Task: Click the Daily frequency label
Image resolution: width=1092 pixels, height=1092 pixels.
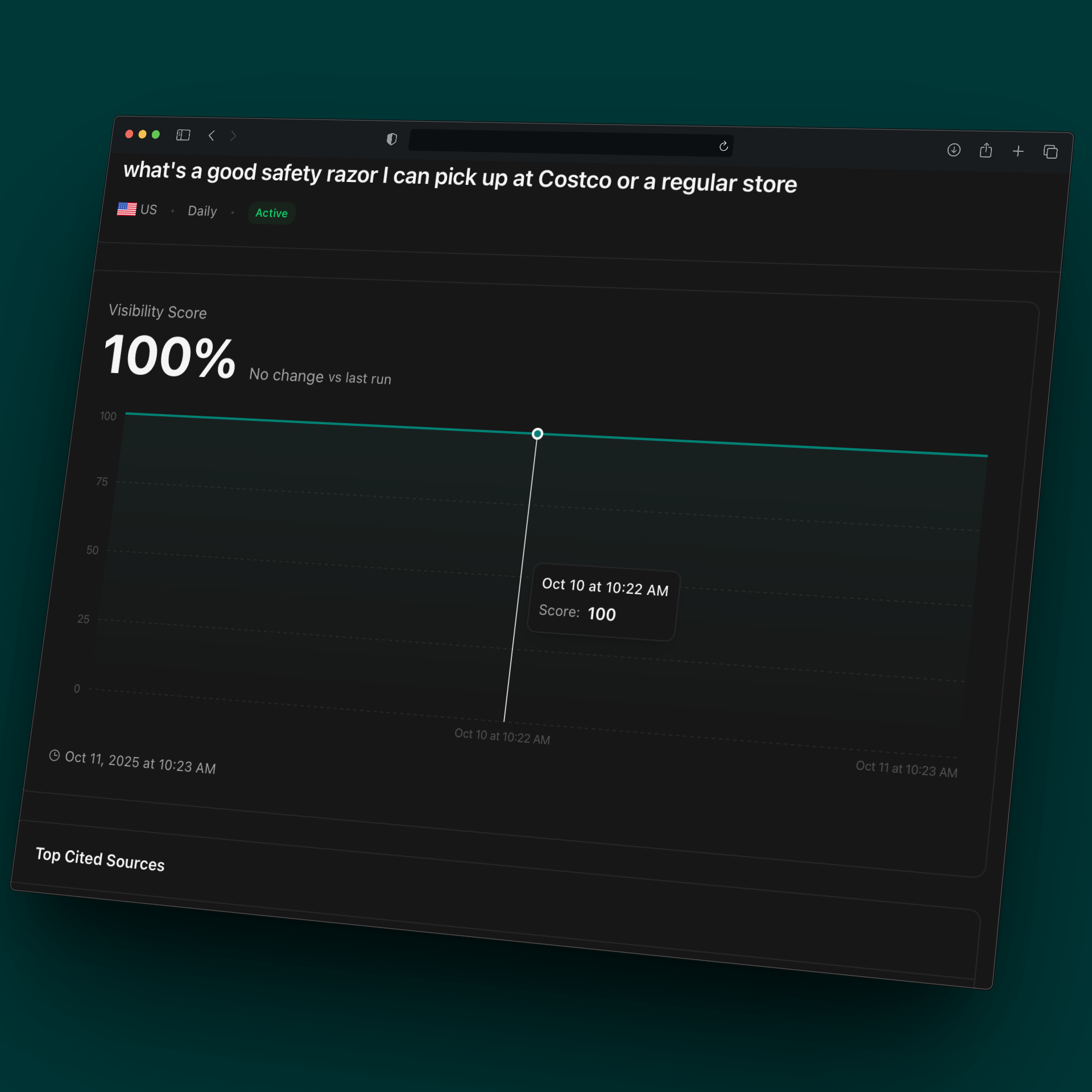Action: pyautogui.click(x=202, y=211)
